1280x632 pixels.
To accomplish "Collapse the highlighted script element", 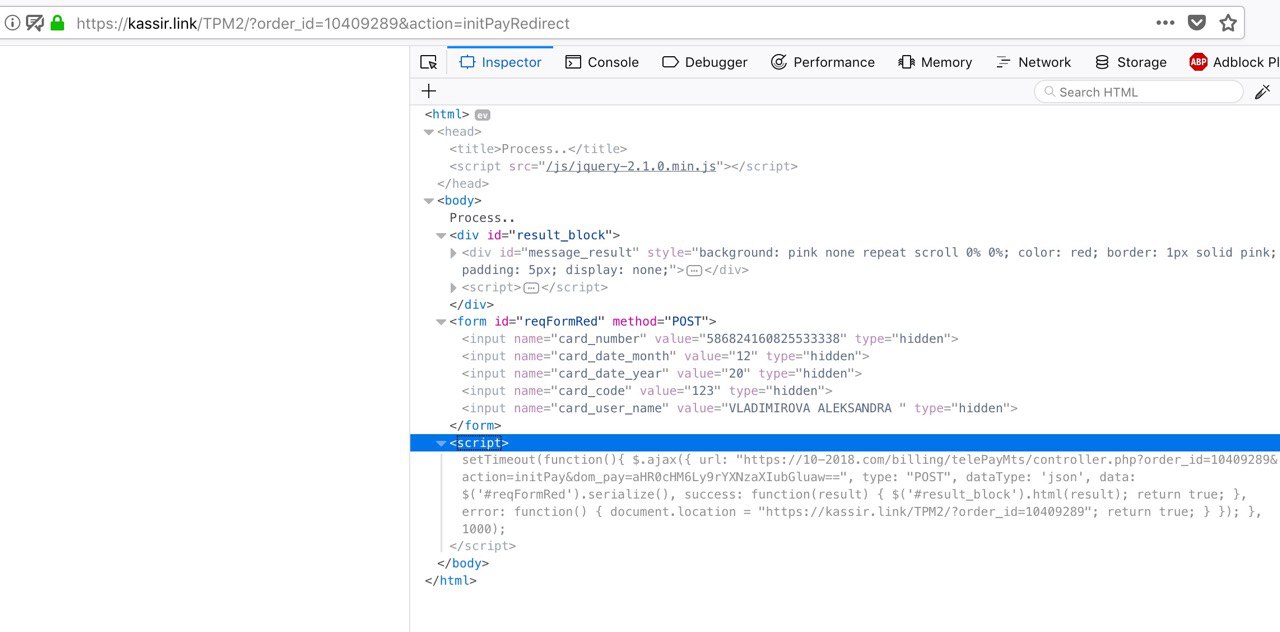I will [441, 443].
